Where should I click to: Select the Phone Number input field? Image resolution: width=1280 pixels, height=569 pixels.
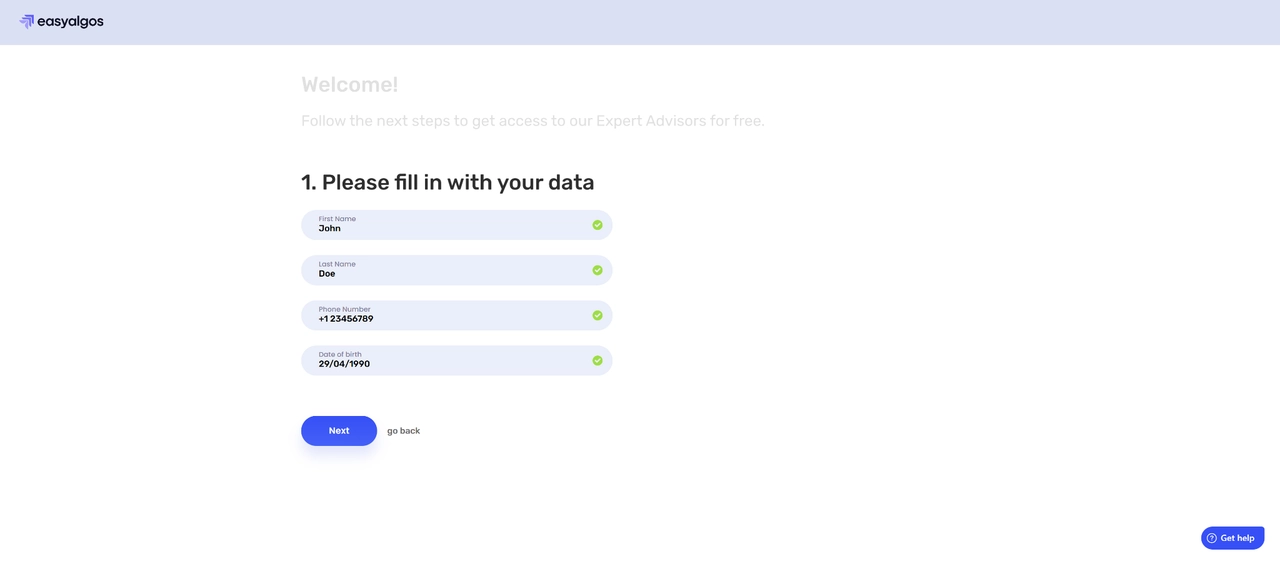tap(450, 316)
